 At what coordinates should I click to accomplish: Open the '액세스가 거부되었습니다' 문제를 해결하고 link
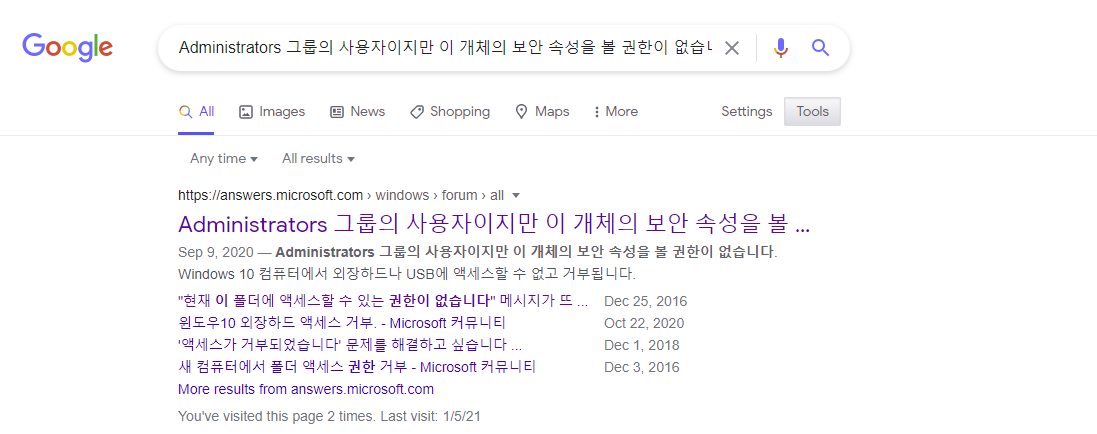351,346
